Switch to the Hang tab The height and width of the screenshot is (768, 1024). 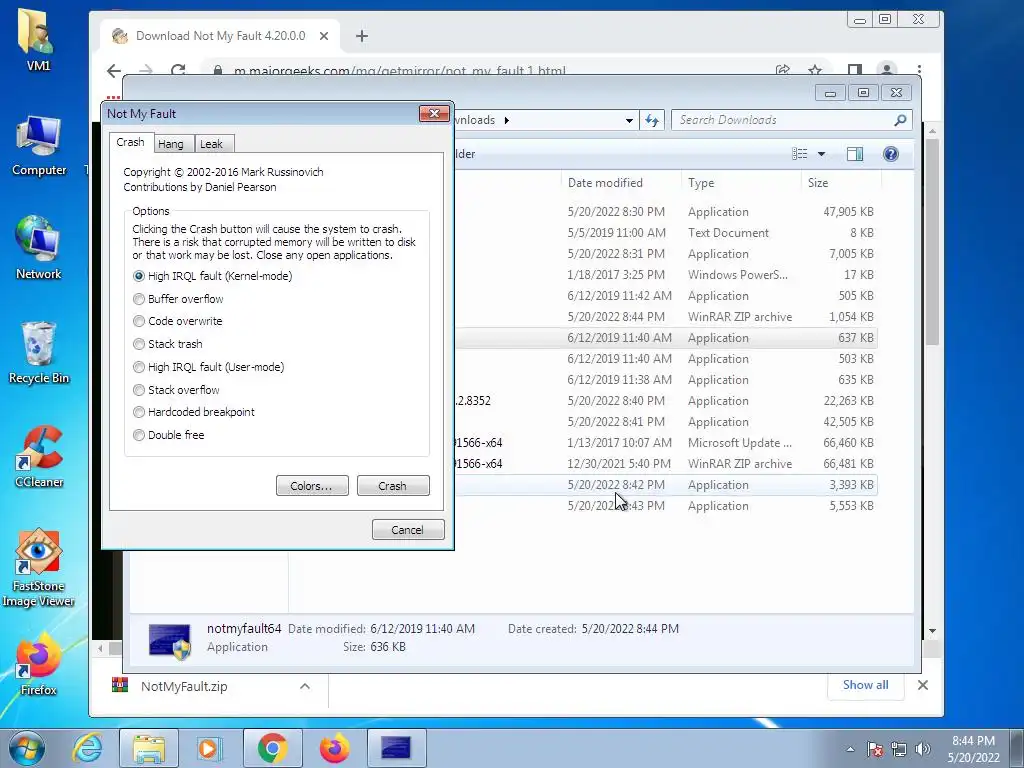pos(171,144)
